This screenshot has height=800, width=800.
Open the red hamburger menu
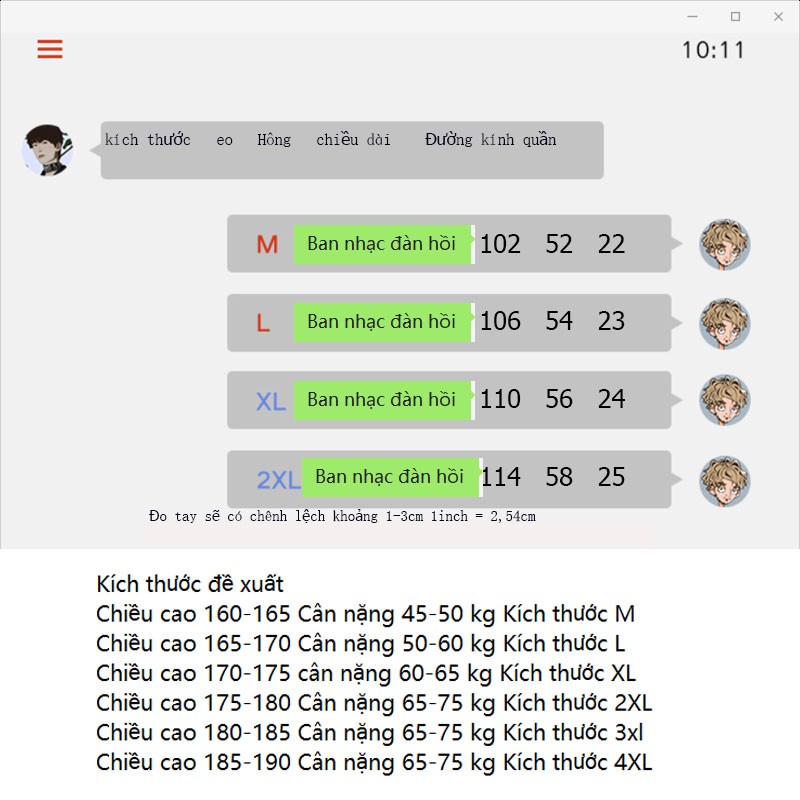click(49, 49)
